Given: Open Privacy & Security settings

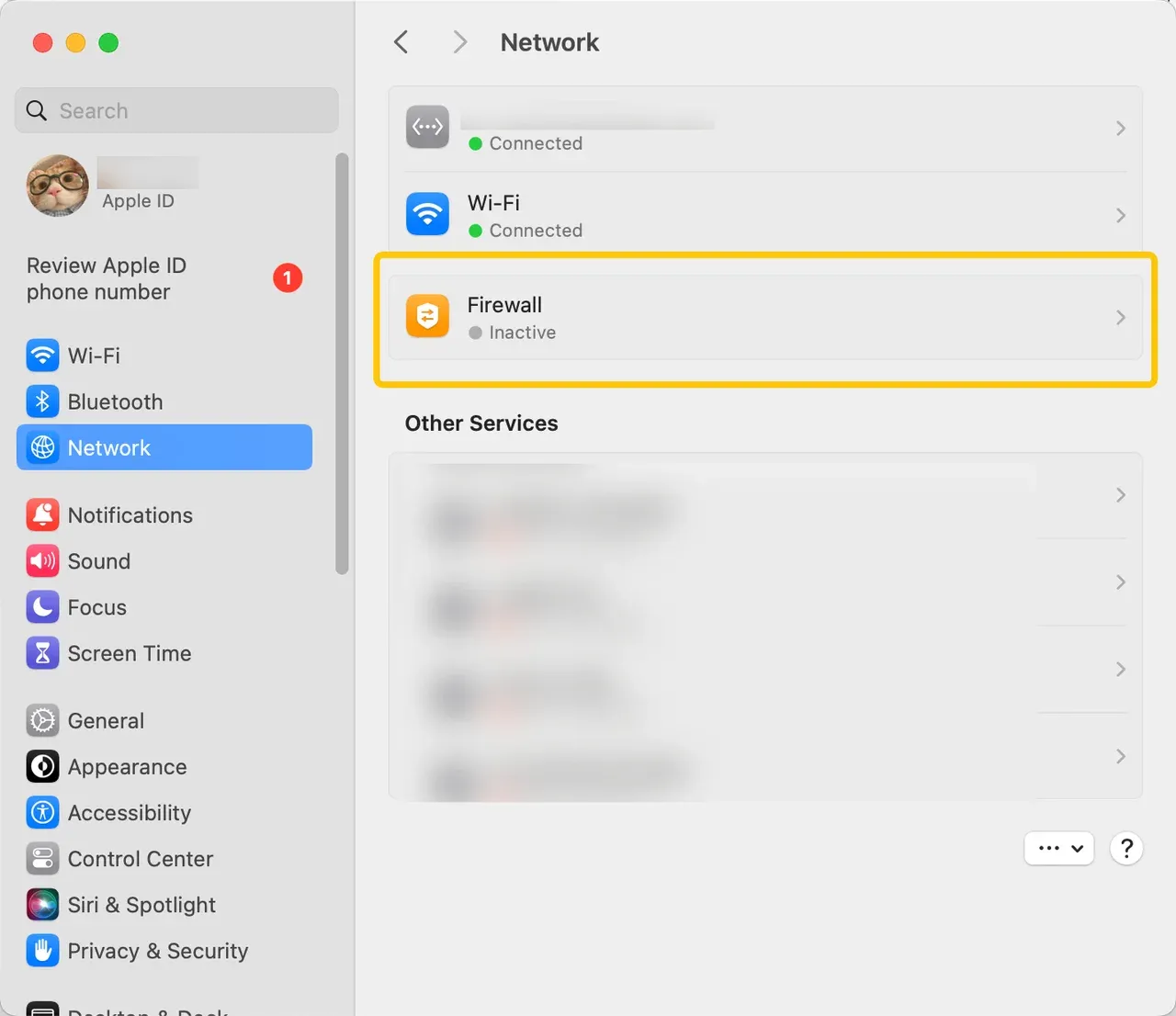Looking at the screenshot, I should click(x=164, y=951).
